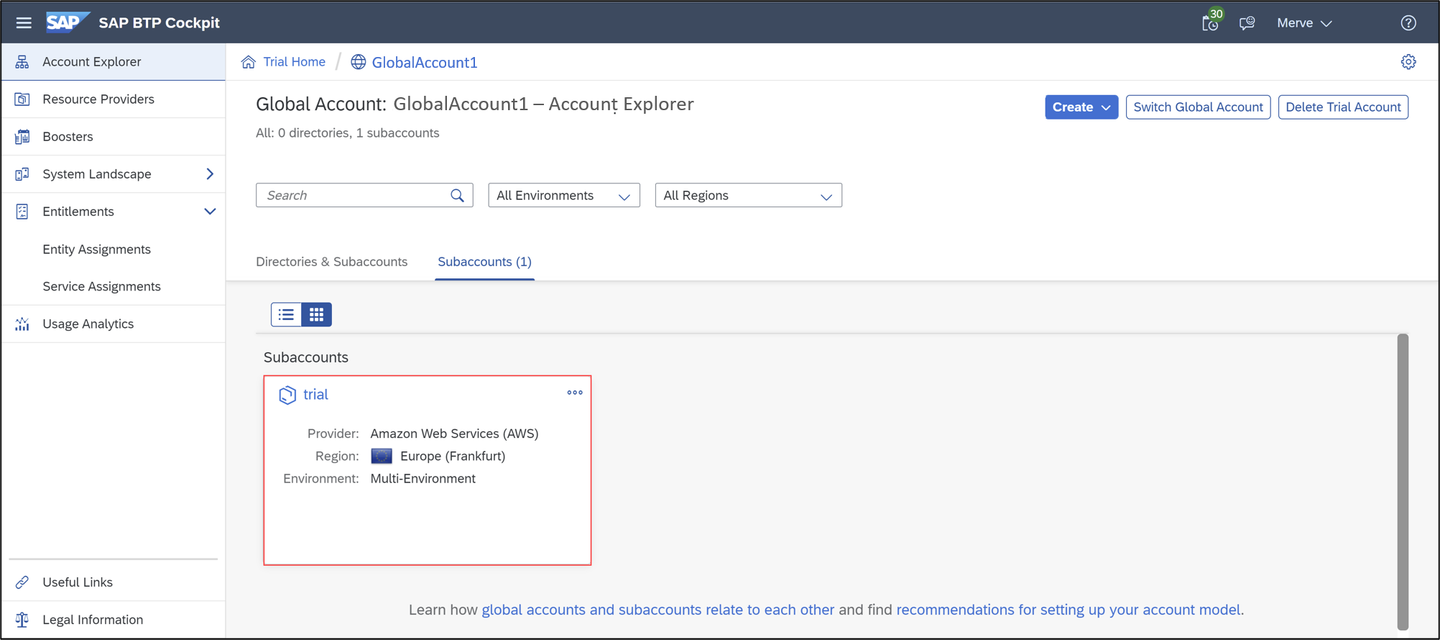Open the trial card three-dot actions menu

point(575,392)
